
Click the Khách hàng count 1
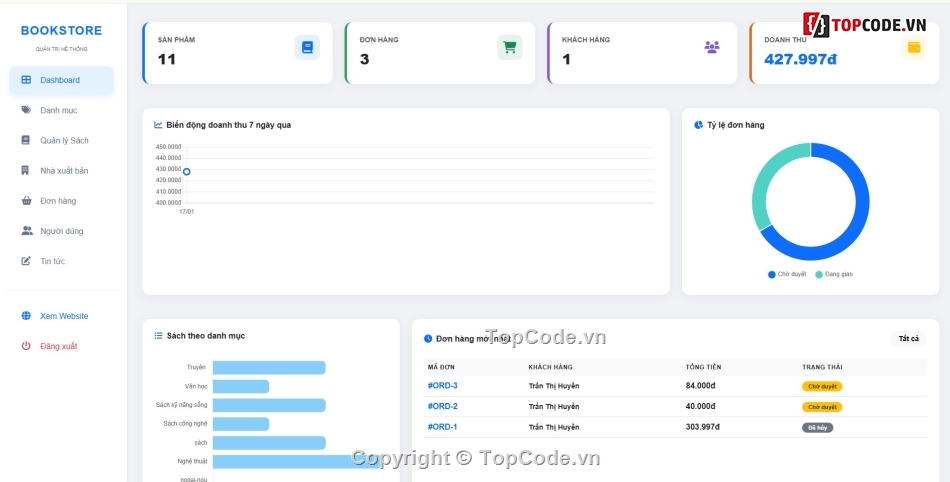click(566, 59)
